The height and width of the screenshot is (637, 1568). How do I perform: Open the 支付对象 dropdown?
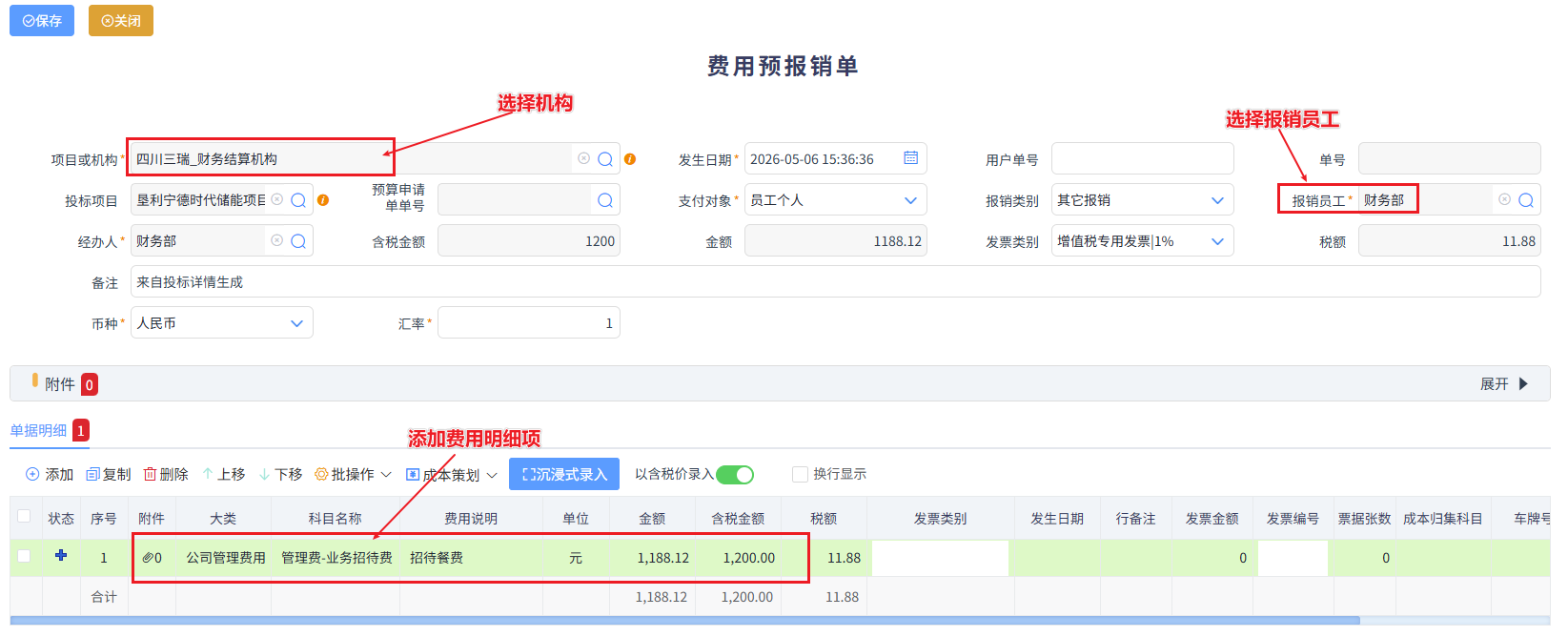tap(835, 200)
